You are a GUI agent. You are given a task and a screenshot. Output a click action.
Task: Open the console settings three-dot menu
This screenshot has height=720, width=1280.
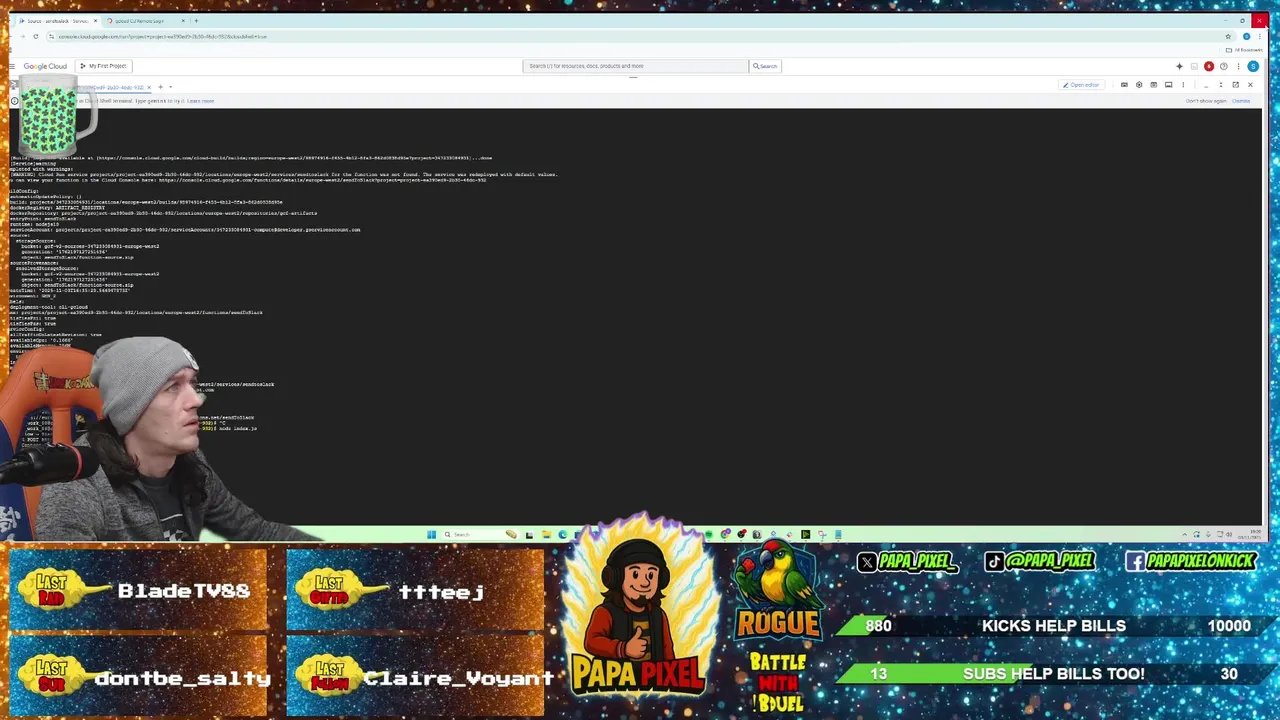(1238, 67)
